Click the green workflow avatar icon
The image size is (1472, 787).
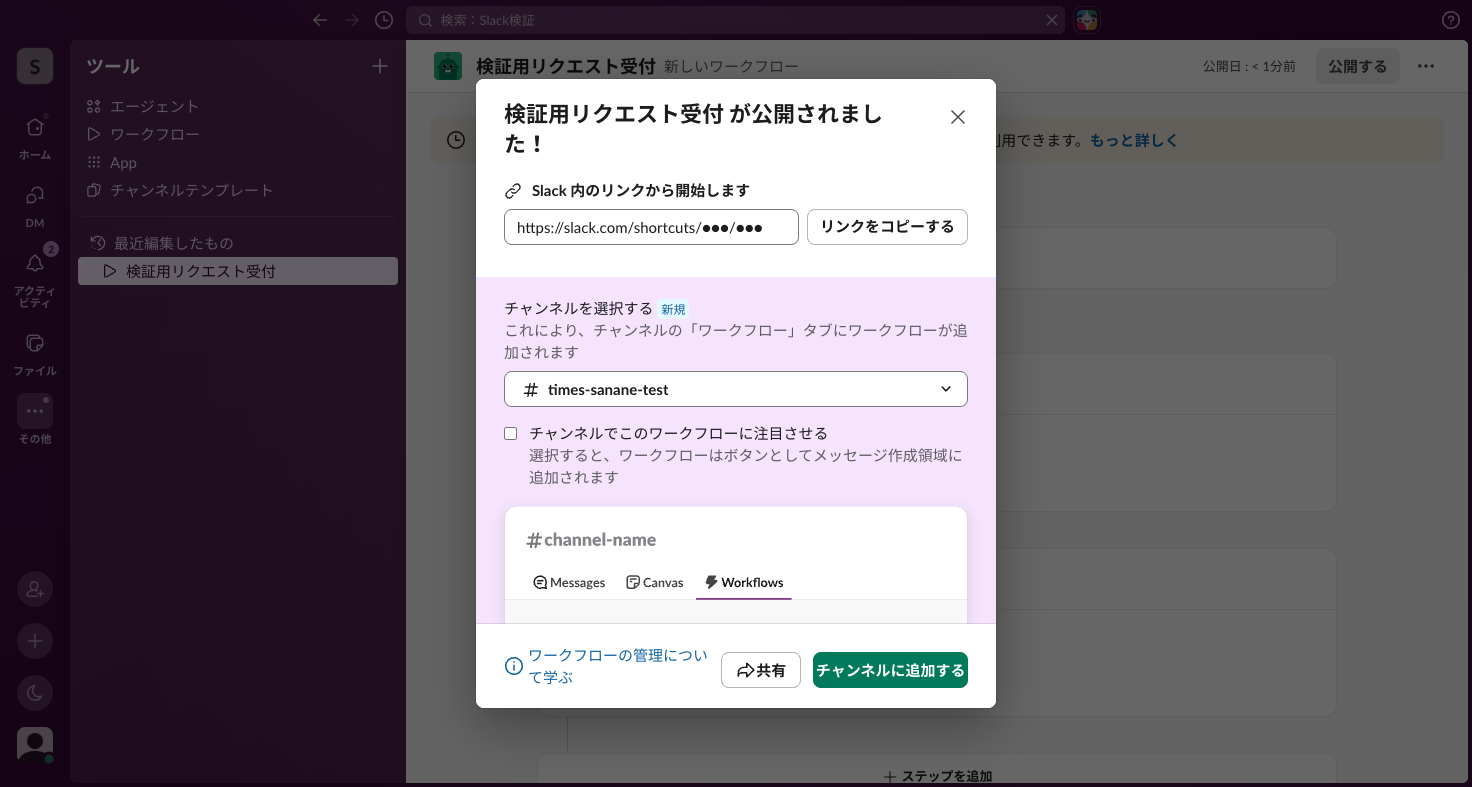[448, 66]
